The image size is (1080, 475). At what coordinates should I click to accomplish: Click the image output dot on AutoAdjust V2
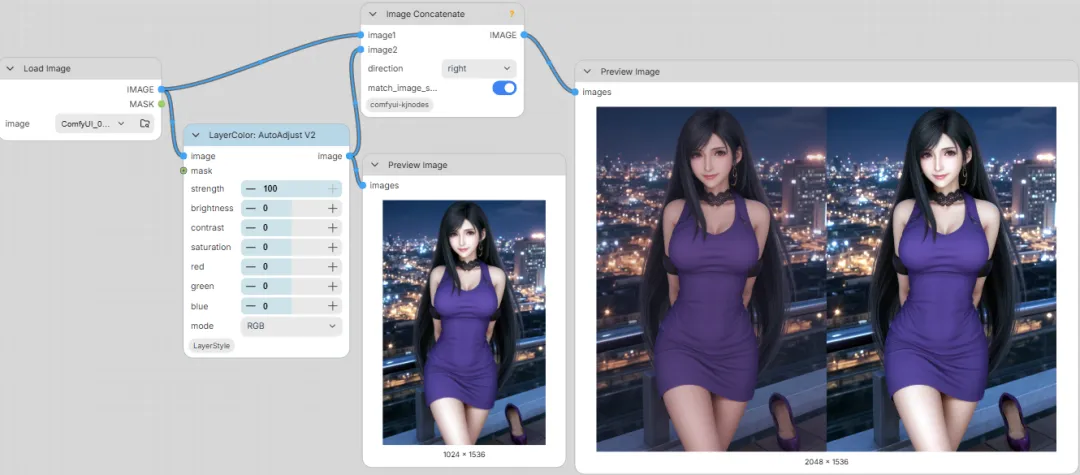[x=349, y=156]
